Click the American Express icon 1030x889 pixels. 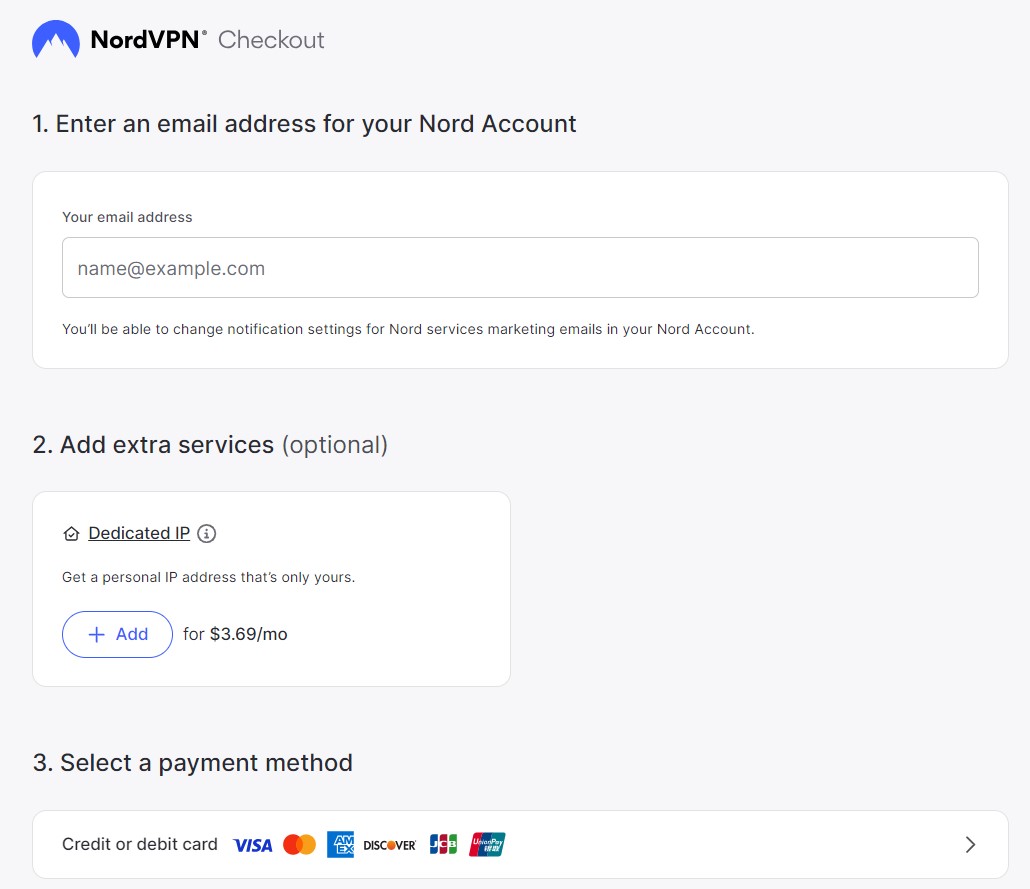(340, 844)
